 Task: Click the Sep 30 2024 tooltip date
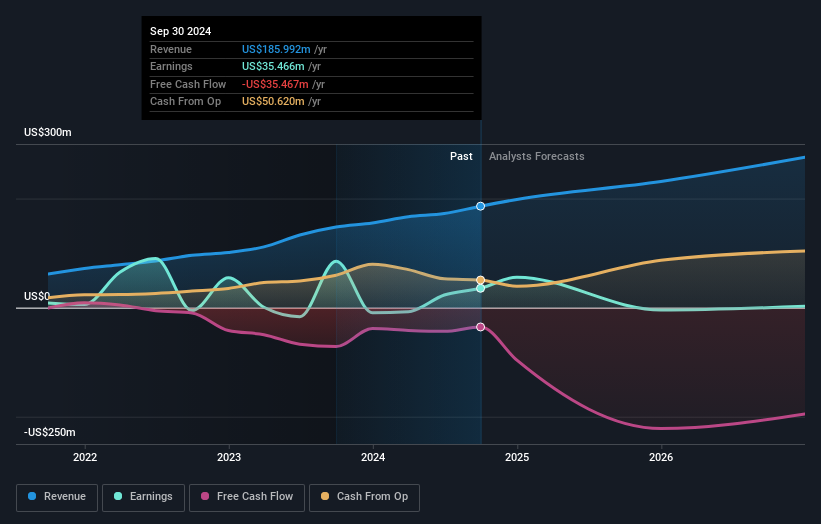(181, 31)
